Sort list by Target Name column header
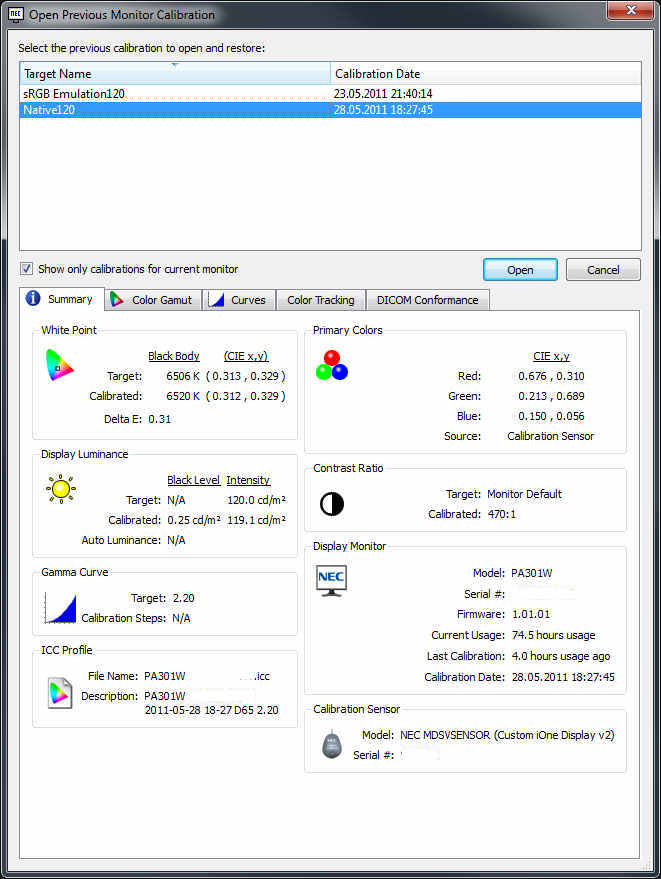661x879 pixels. pyautogui.click(x=175, y=74)
